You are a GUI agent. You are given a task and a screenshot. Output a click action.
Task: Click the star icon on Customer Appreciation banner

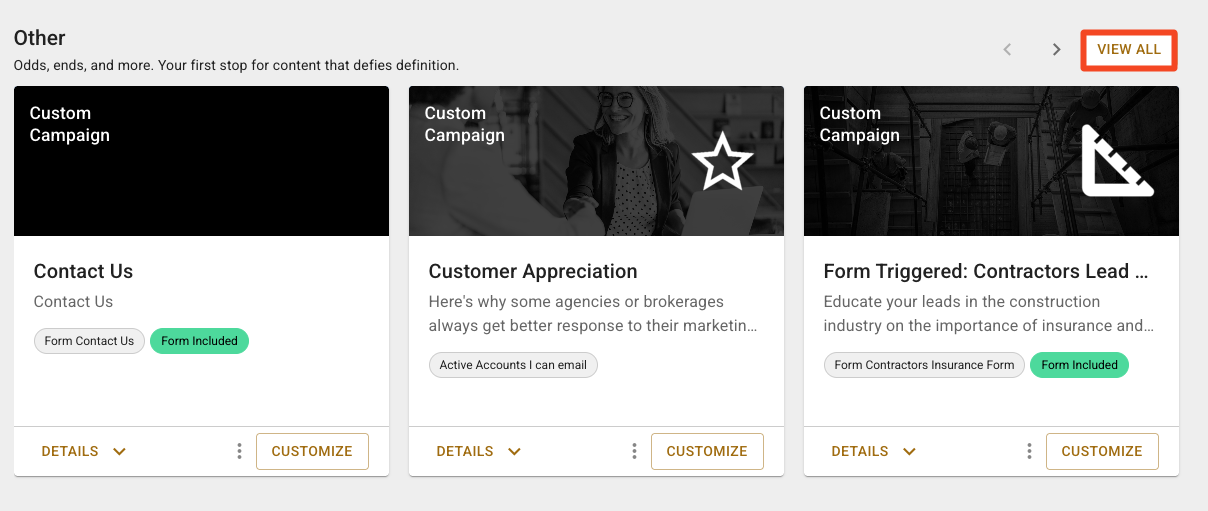click(x=722, y=163)
